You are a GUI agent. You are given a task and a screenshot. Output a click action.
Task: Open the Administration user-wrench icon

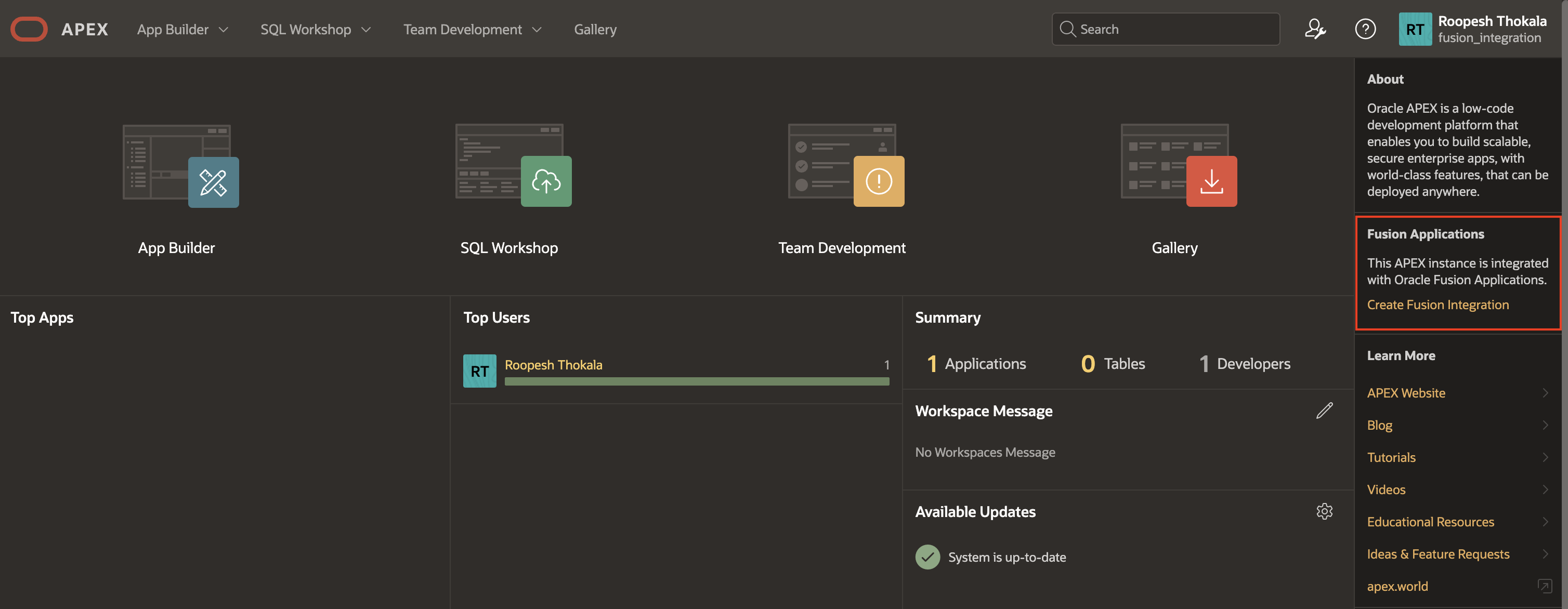[x=1315, y=29]
